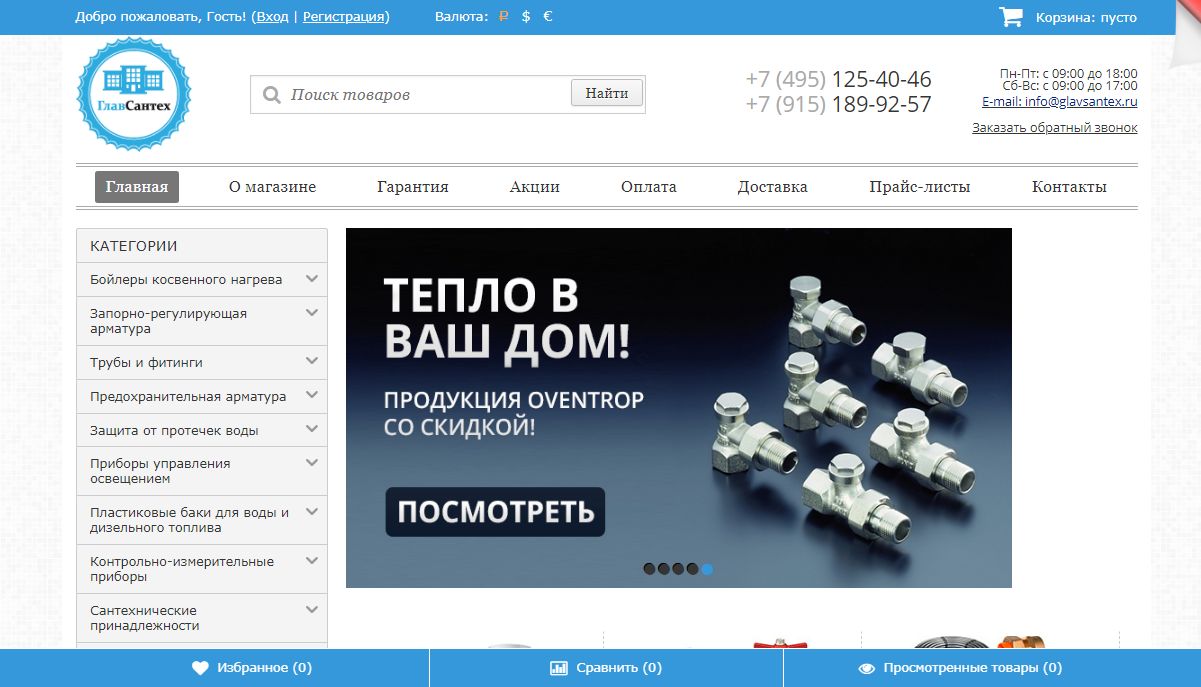Click phone number +7 (915) 189-92-57
The height and width of the screenshot is (687, 1201).
[x=838, y=104]
